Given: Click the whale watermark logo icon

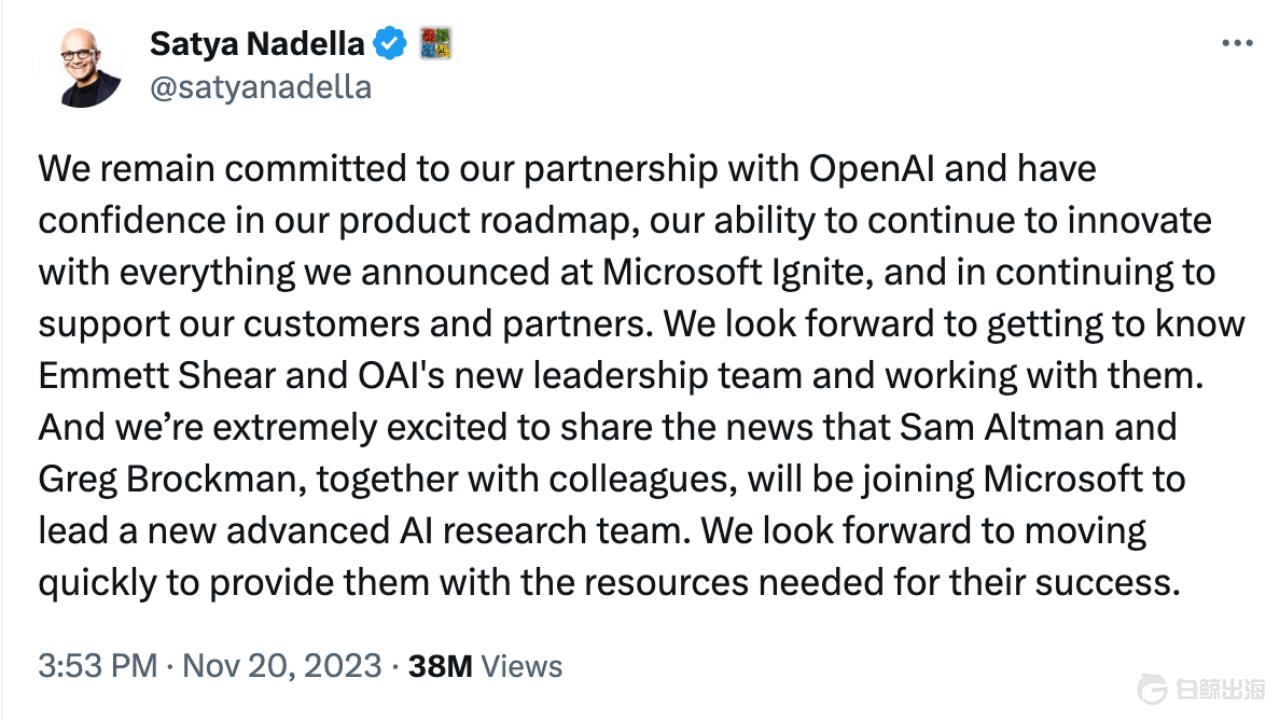Looking at the screenshot, I should pyautogui.click(x=1153, y=689).
